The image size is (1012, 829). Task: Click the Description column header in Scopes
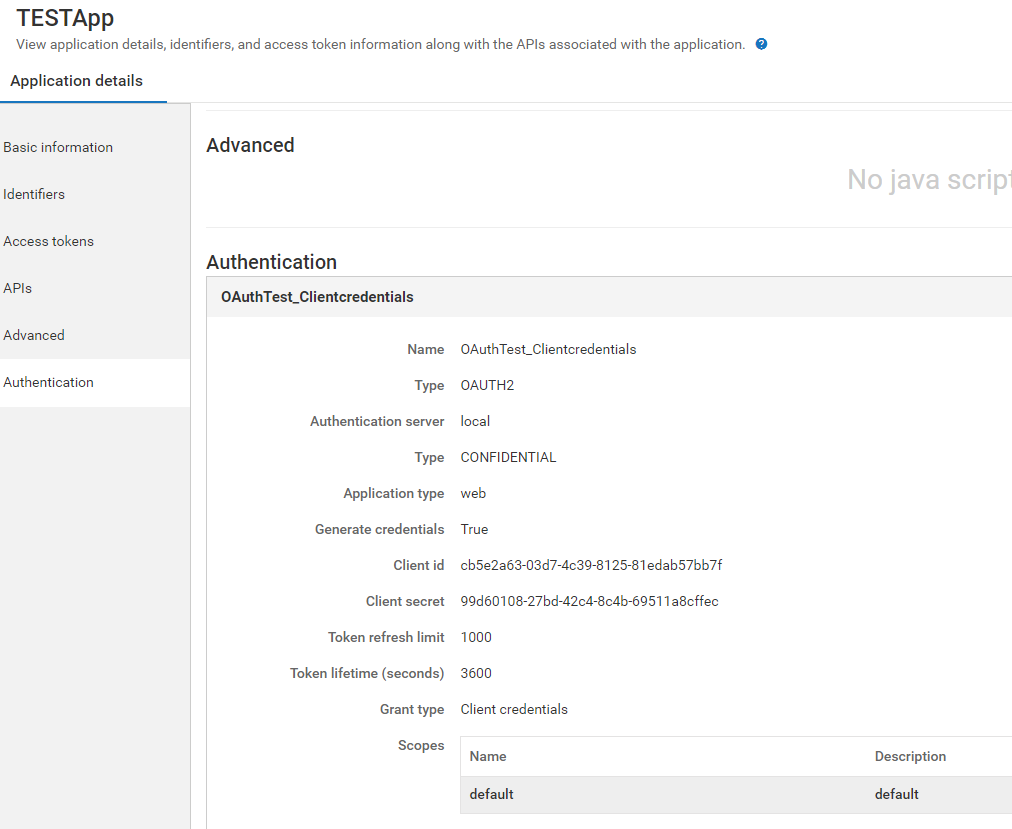910,756
